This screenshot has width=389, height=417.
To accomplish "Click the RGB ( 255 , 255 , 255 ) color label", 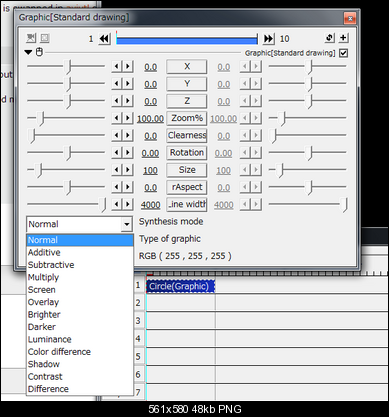I will point(185,256).
